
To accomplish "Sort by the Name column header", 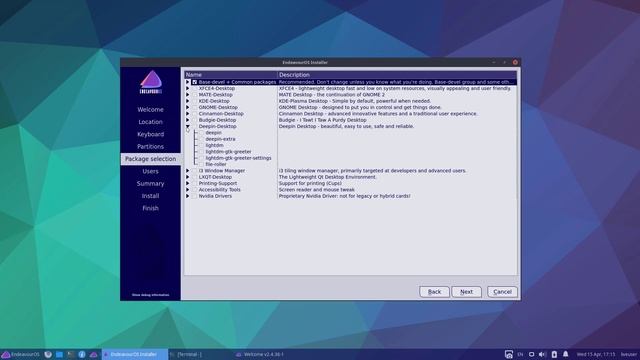I will [x=231, y=75].
